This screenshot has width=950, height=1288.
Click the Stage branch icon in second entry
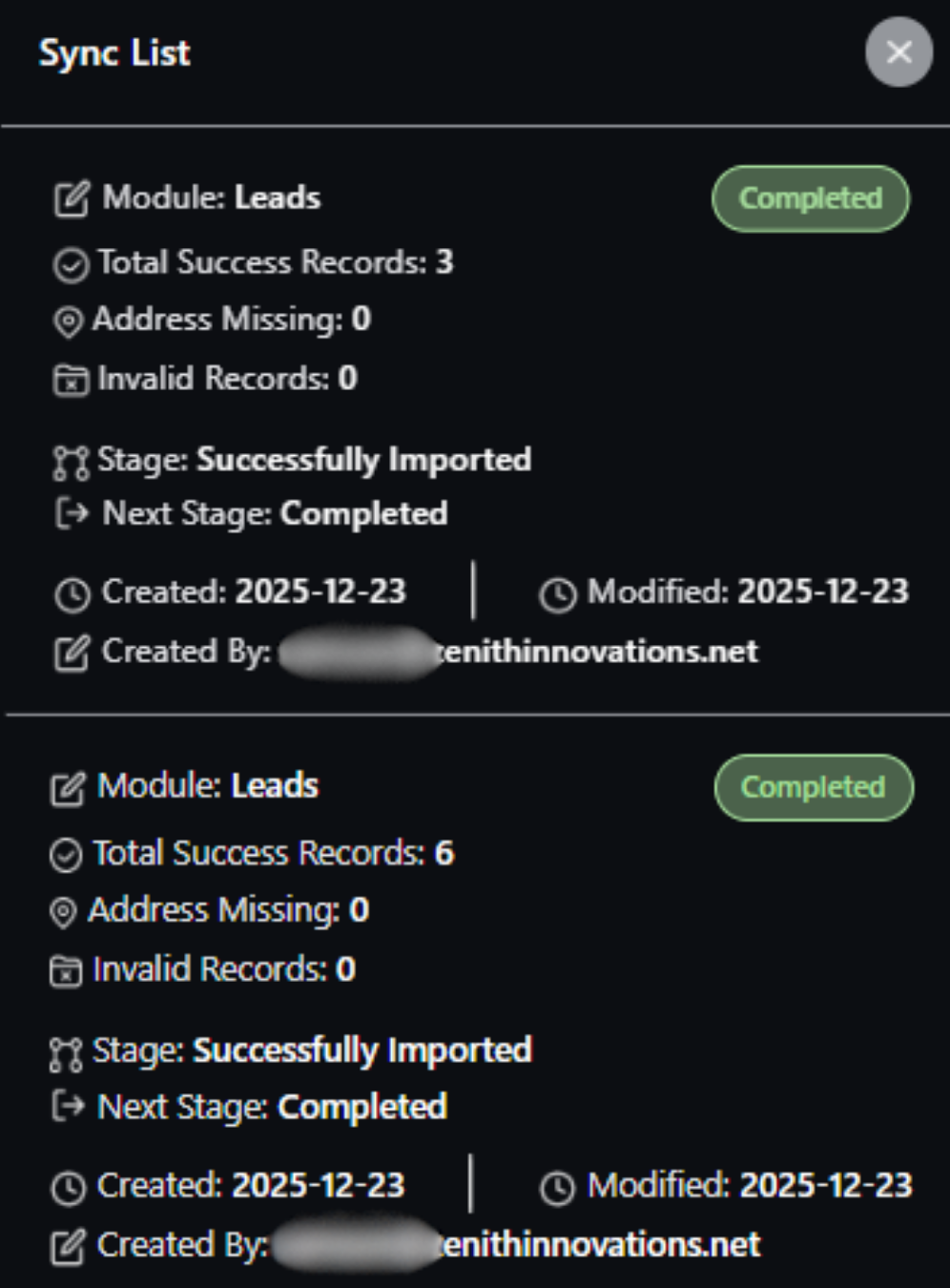pos(66,1053)
